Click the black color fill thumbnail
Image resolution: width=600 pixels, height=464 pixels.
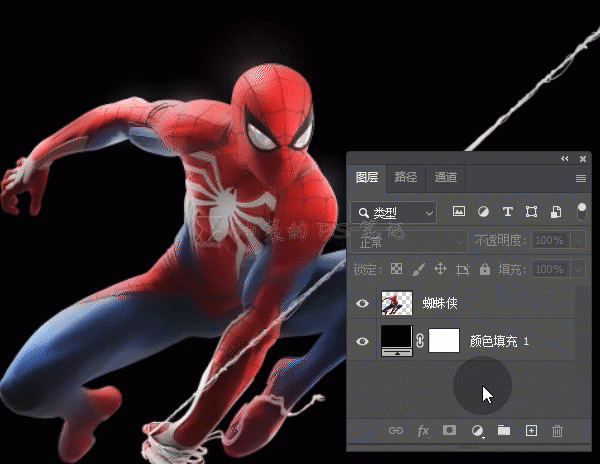(397, 341)
